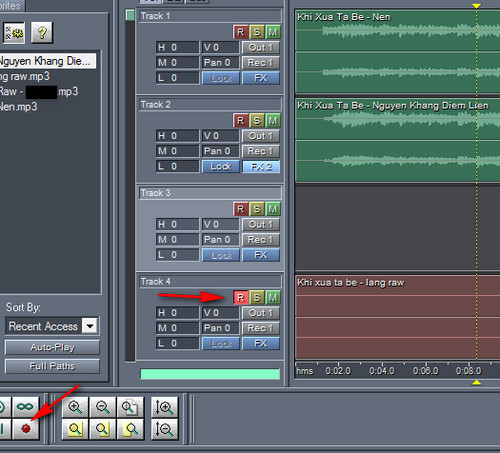Zoom to right edge of selection icon
Screen dimensions: 500x453
pyautogui.click(x=130, y=429)
